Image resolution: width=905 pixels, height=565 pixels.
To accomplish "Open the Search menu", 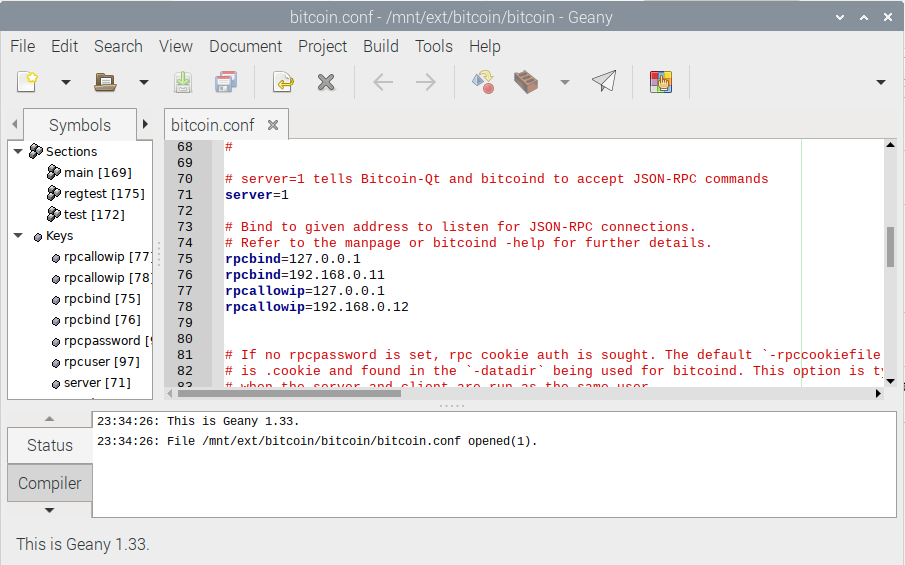I will click(x=118, y=46).
